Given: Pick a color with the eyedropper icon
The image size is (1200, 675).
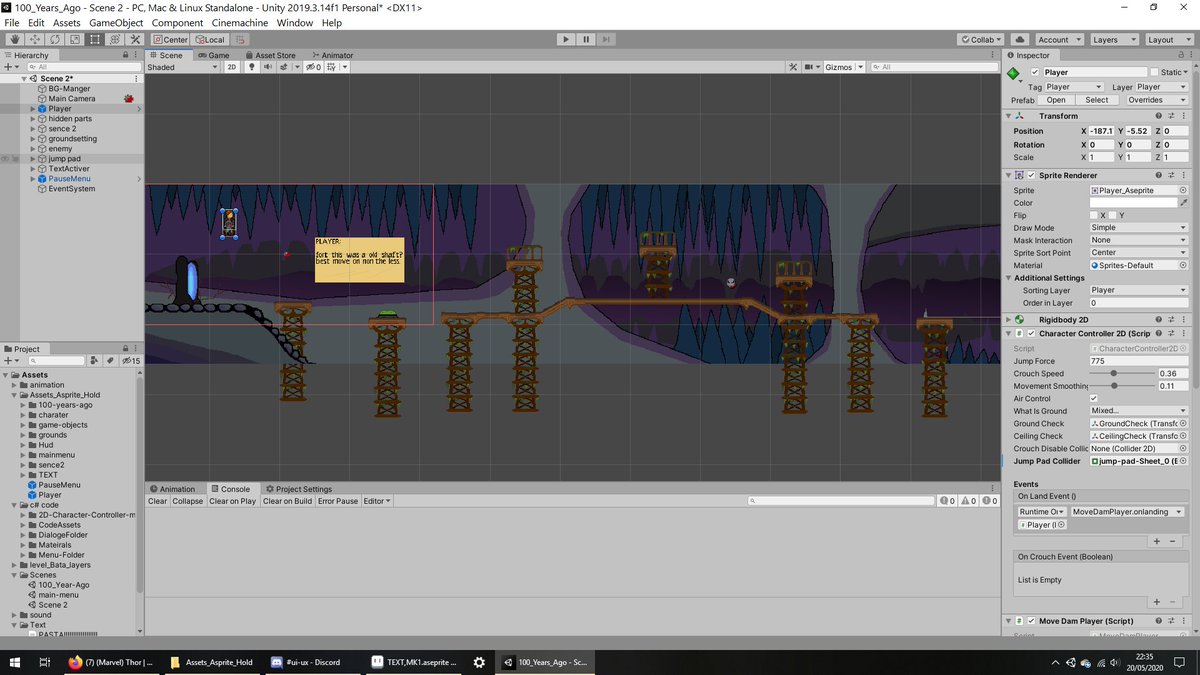Looking at the screenshot, I should [1184, 203].
